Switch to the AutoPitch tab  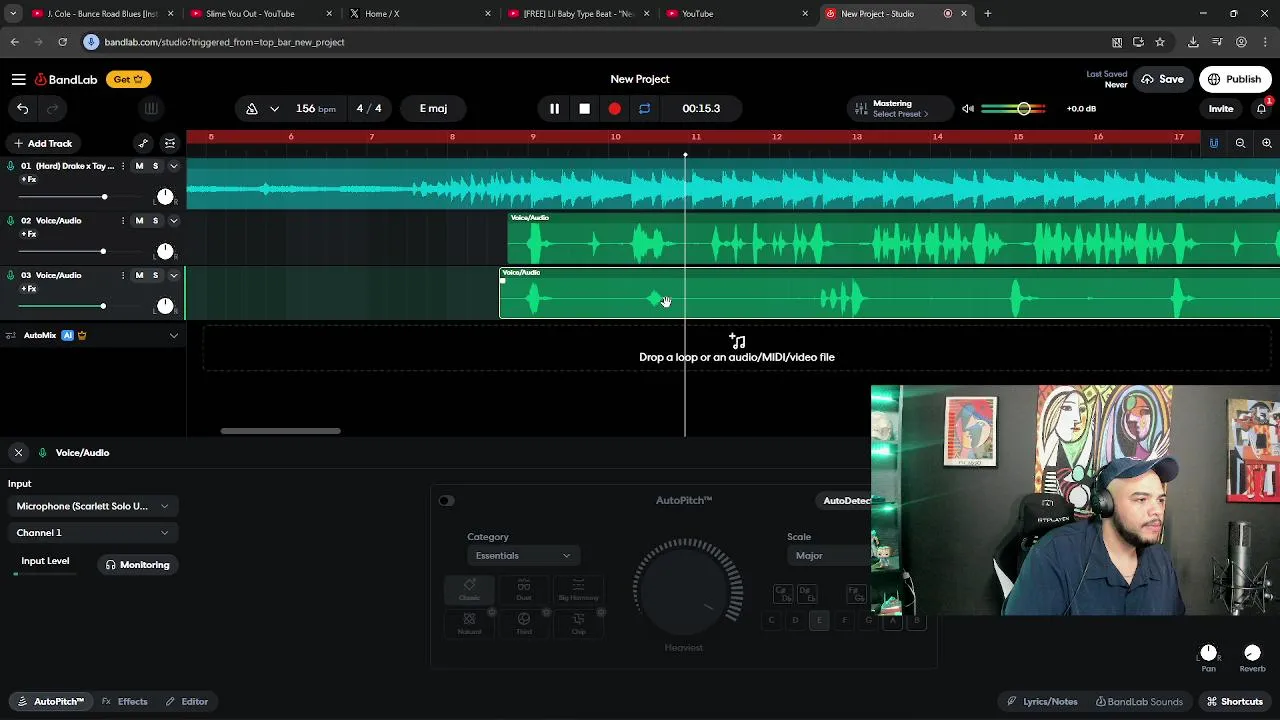pyautogui.click(x=52, y=702)
